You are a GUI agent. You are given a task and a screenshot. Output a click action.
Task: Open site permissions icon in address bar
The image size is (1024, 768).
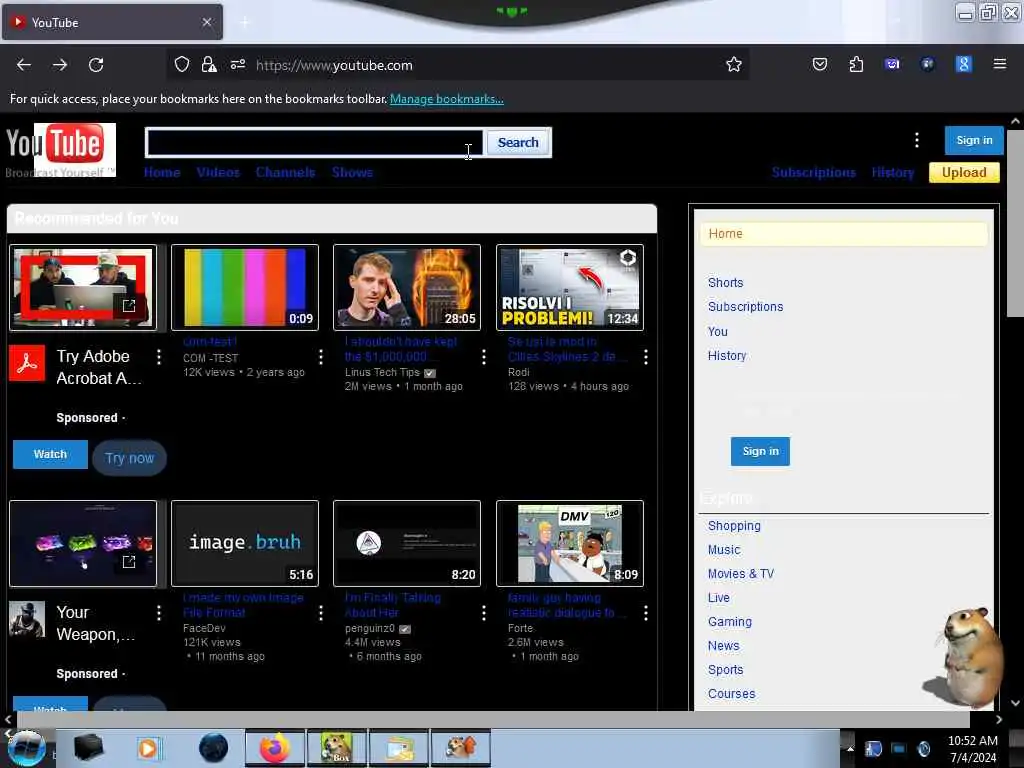238,64
